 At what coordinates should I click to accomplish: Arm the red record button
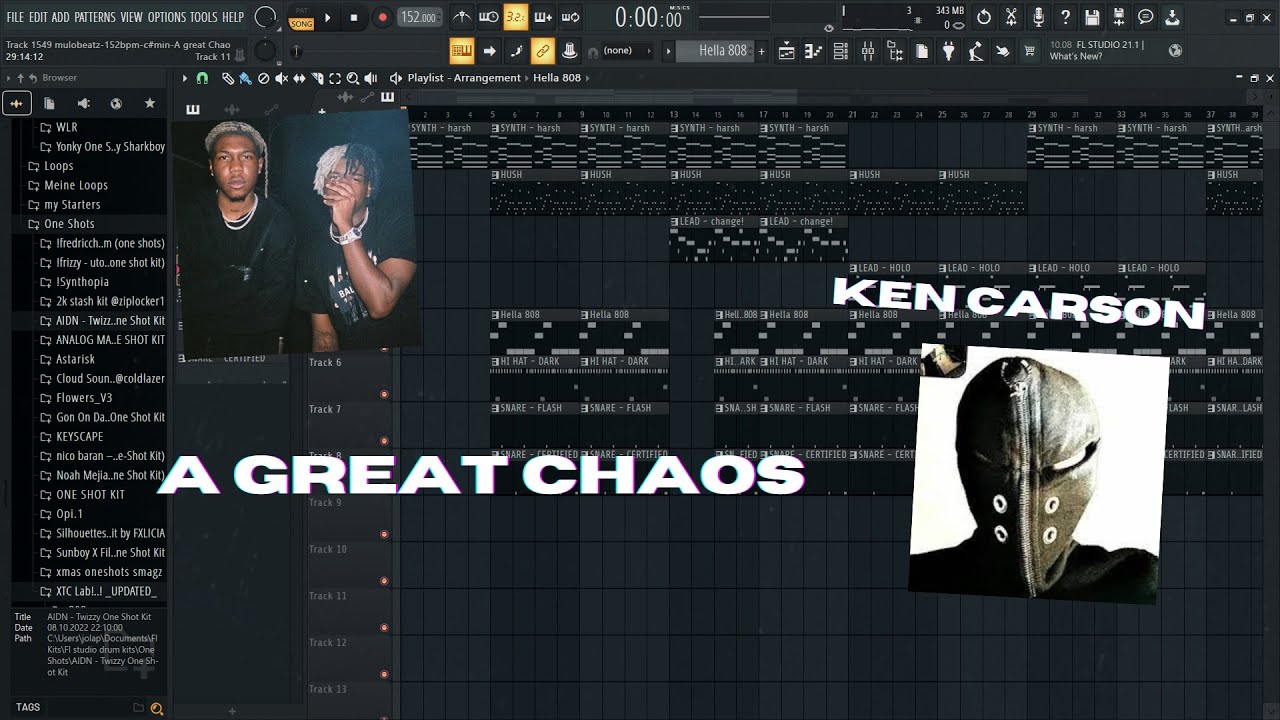click(382, 17)
